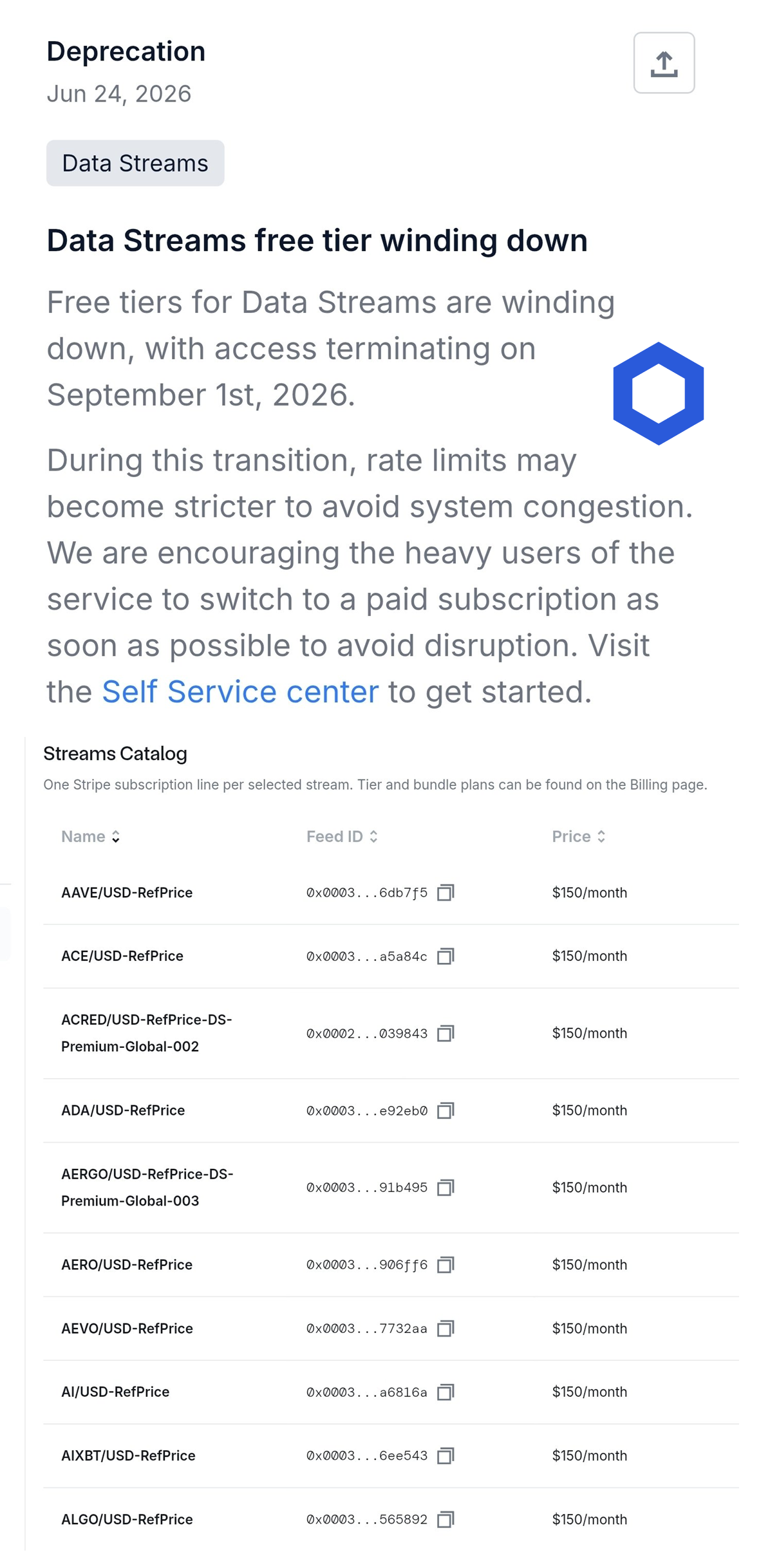Copy the AEVO/USD-RefPrice feed ID

(x=446, y=1328)
